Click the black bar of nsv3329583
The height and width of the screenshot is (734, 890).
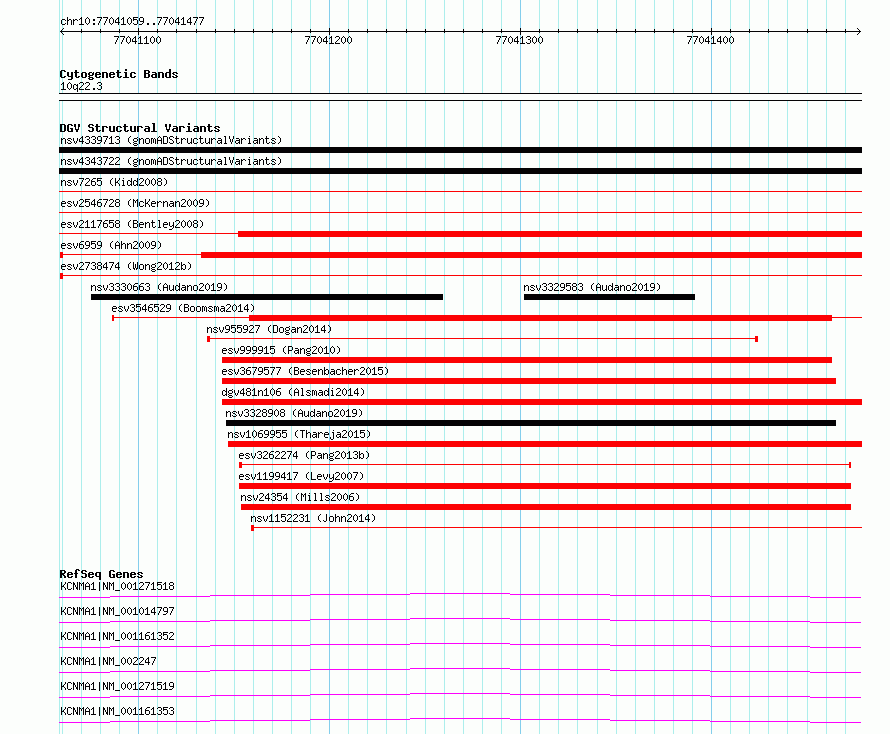click(609, 297)
